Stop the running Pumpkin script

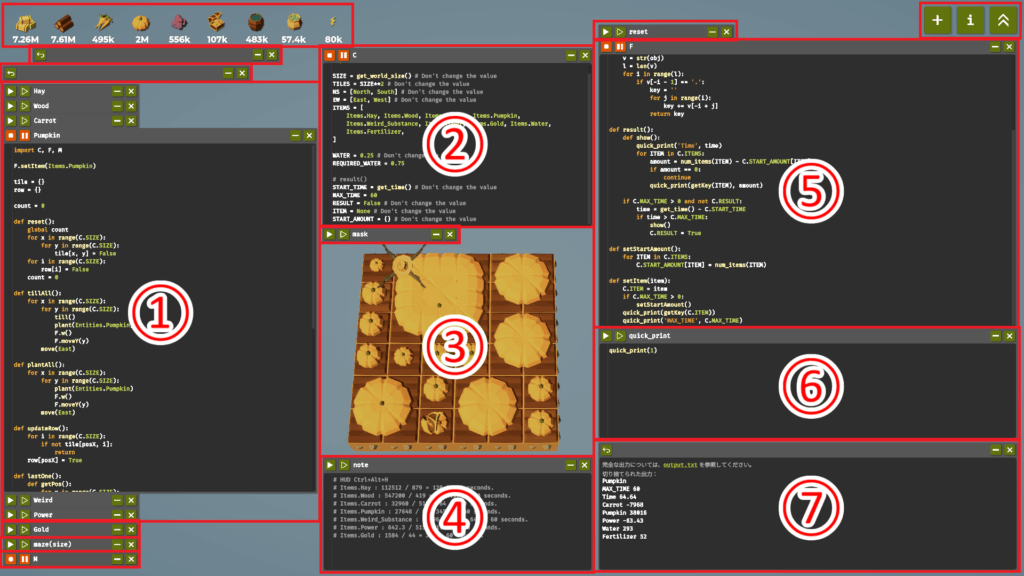[x=11, y=133]
